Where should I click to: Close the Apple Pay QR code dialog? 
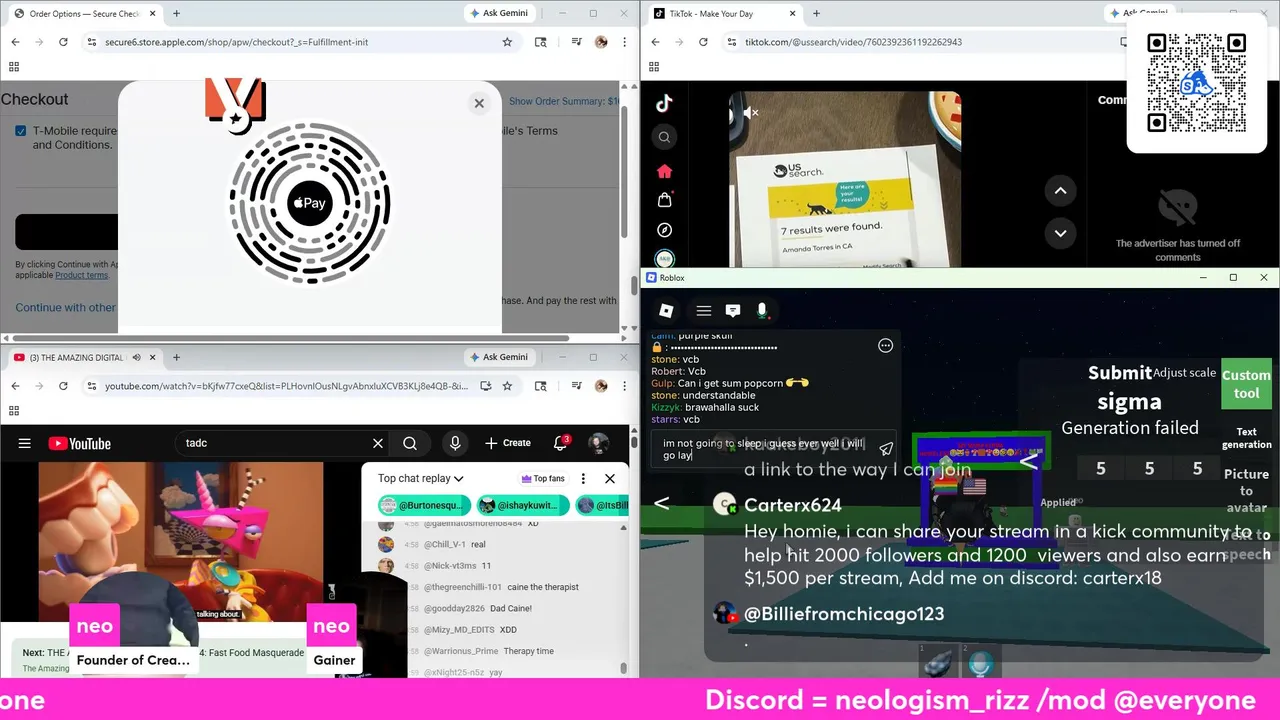479,103
